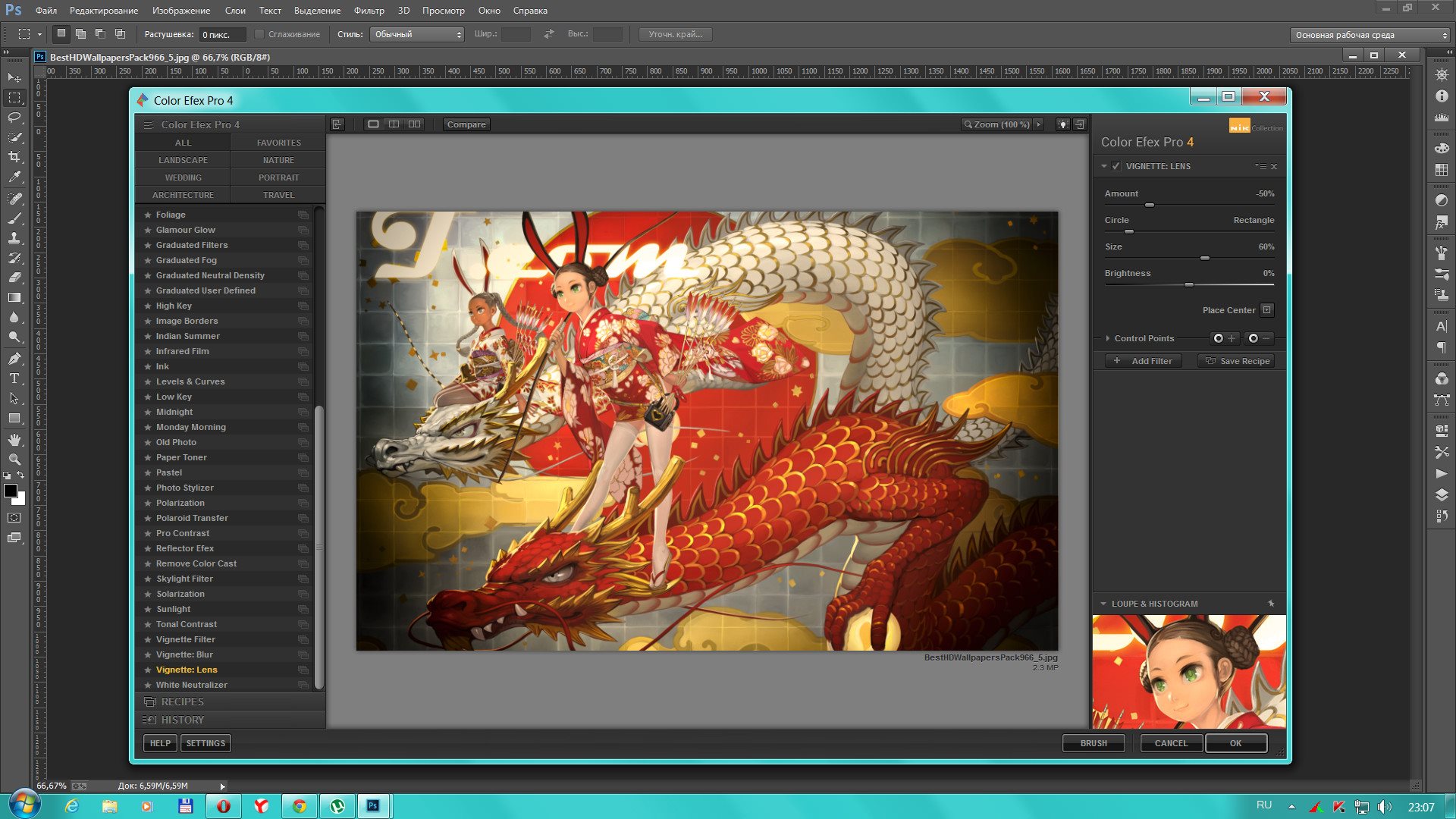Select the Portrait category tab
The width and height of the screenshot is (1456, 819).
278,177
